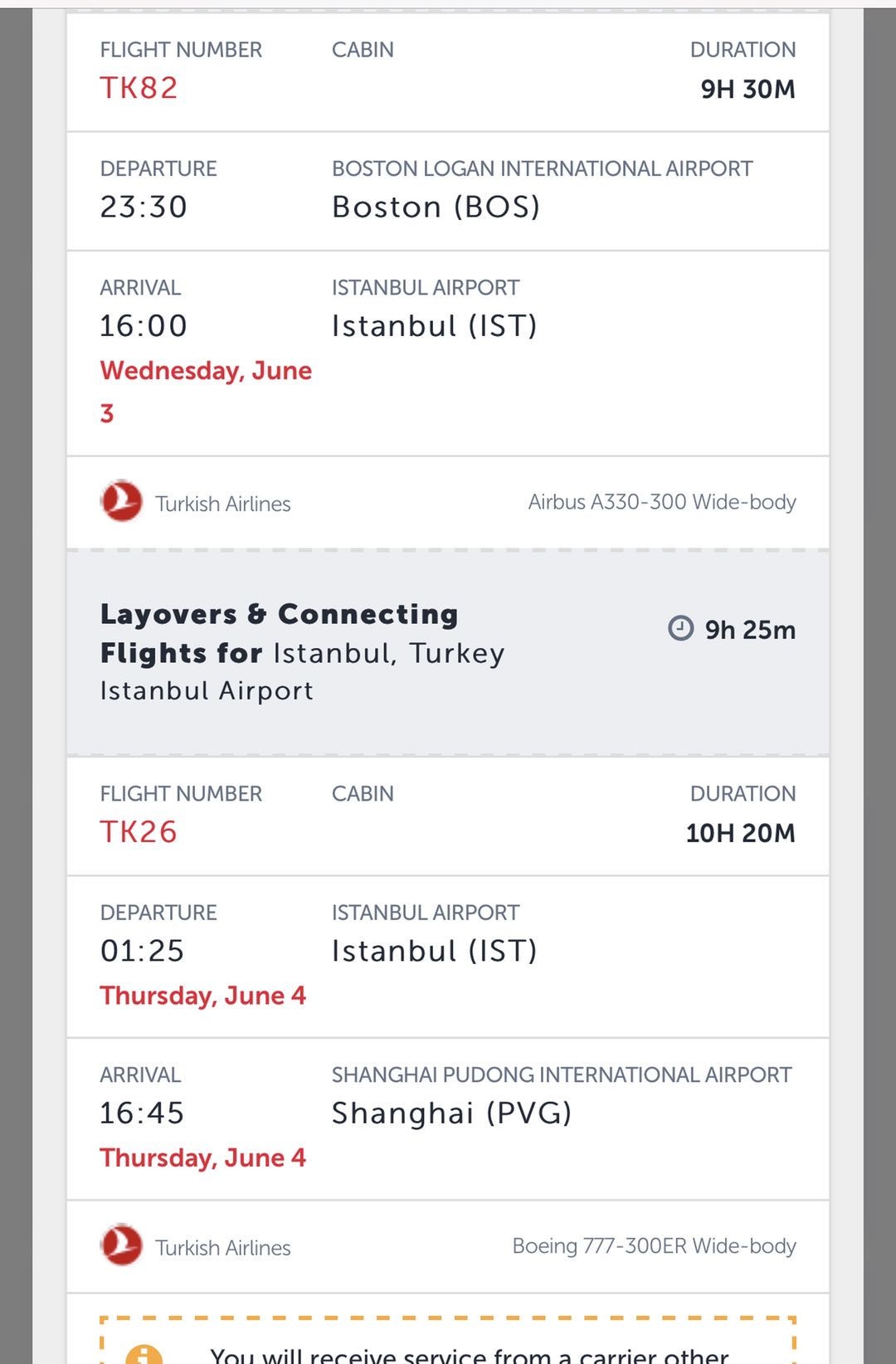Click the Turkish Airlines logo for flight TK82
The width and height of the screenshot is (896, 1364).
(121, 501)
